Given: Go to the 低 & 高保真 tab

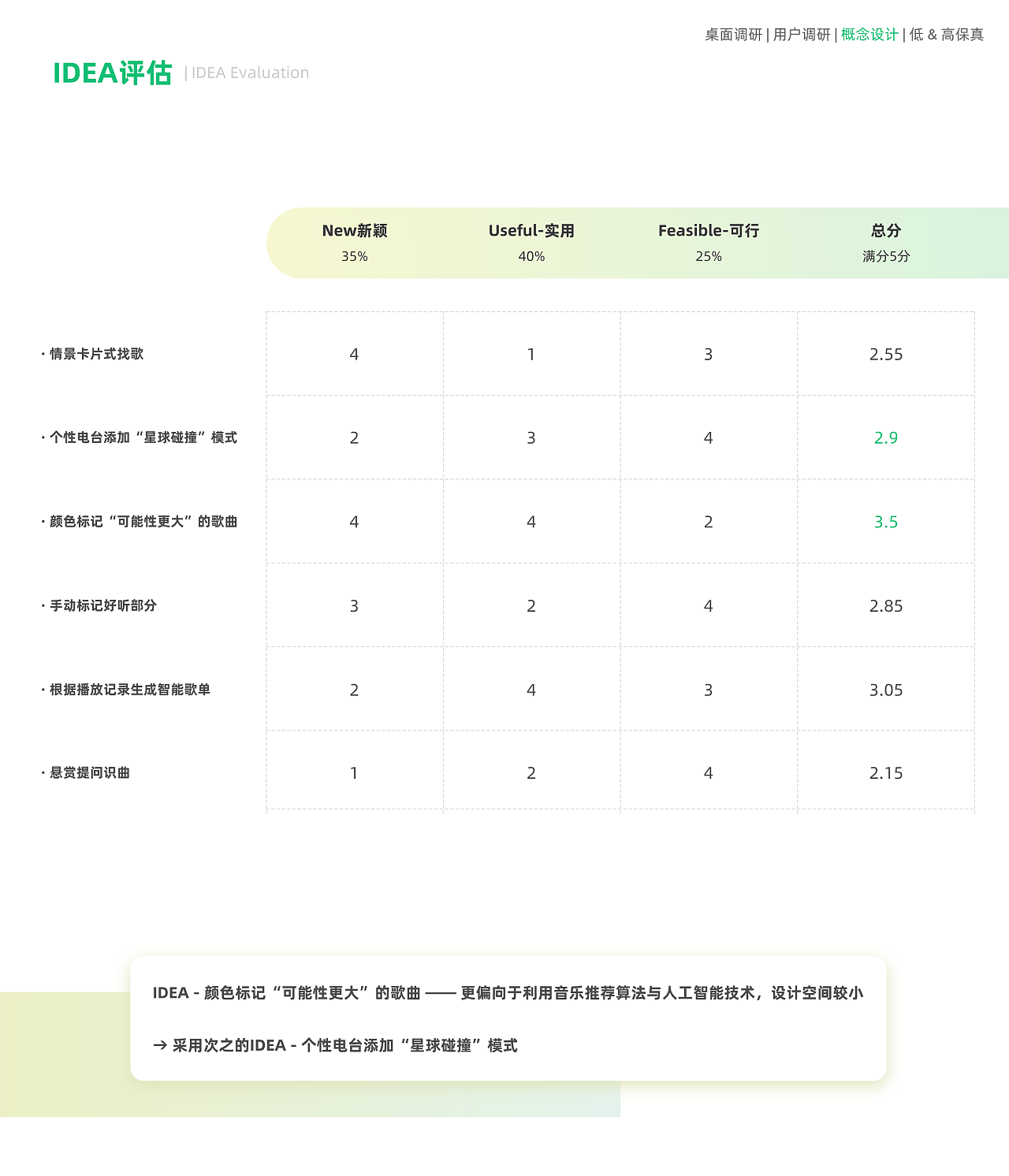Looking at the screenshot, I should pyautogui.click(x=946, y=35).
